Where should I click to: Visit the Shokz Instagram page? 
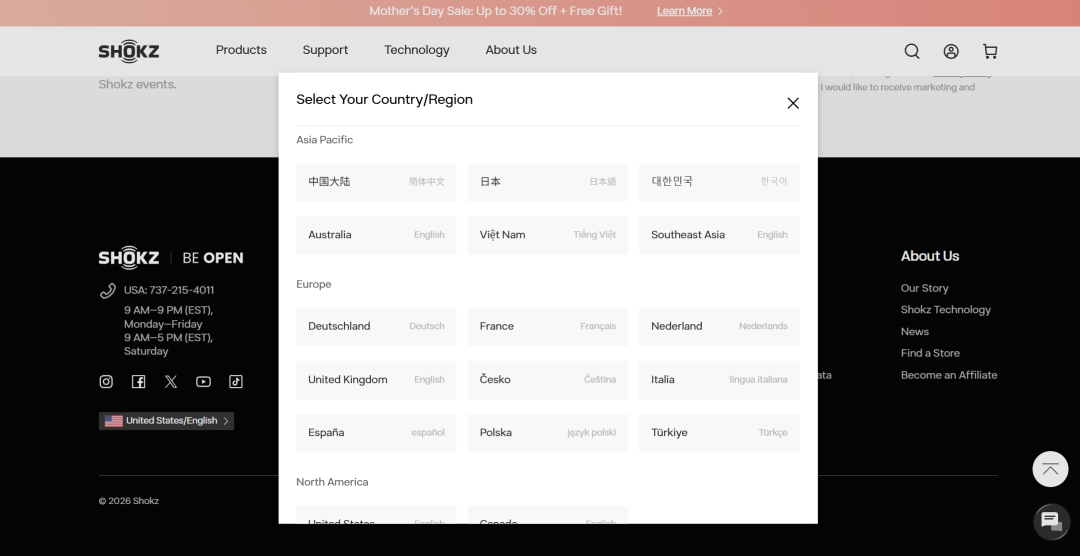106,382
